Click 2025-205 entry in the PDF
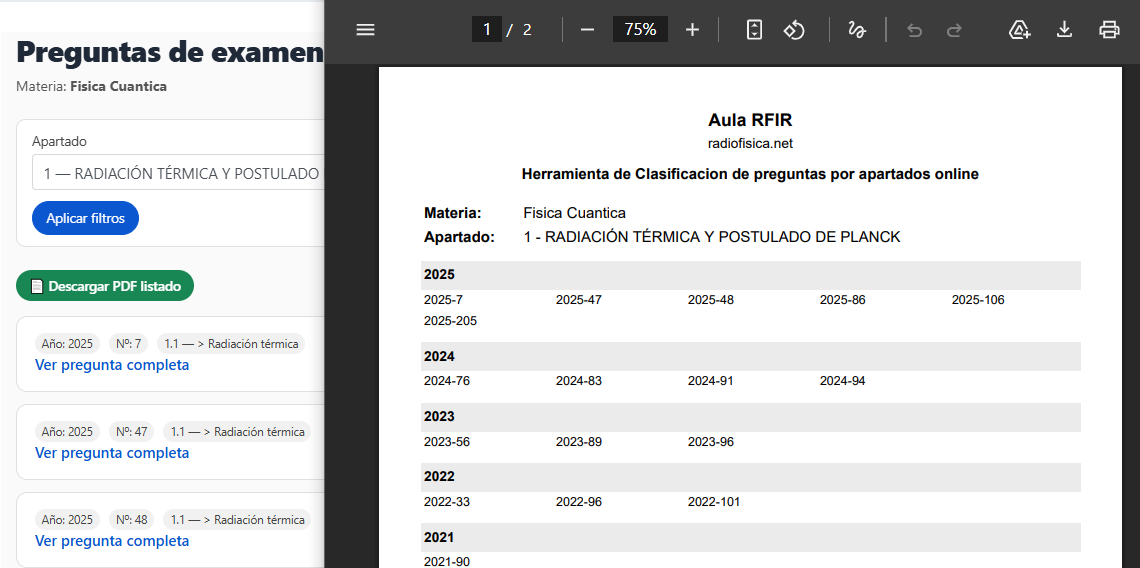1140x568 pixels. click(450, 321)
